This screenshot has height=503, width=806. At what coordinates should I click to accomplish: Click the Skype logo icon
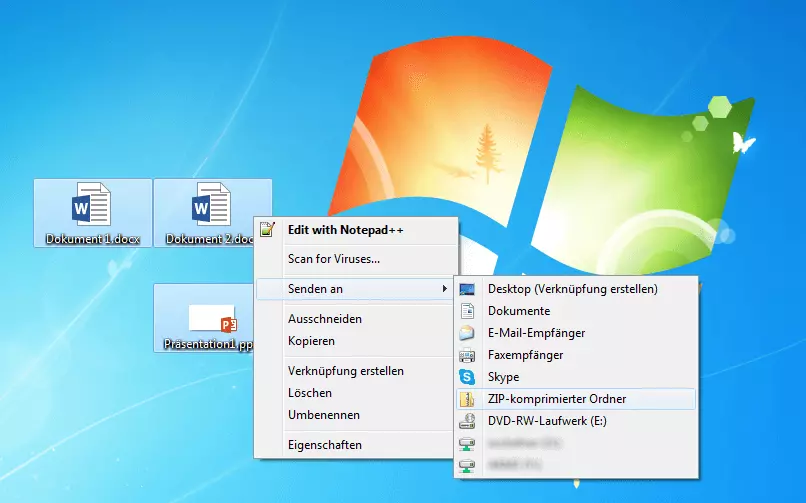pos(467,377)
